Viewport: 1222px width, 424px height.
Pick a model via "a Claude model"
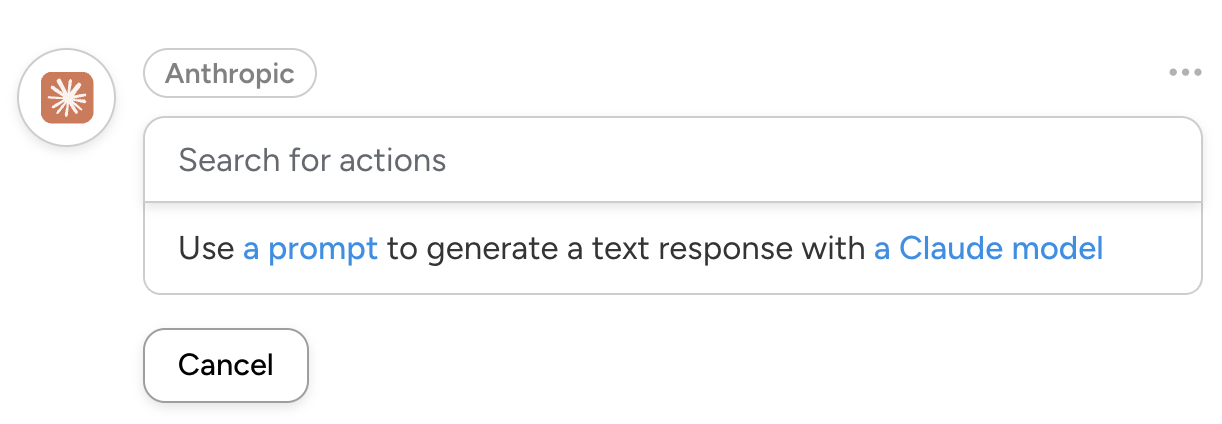[x=988, y=248]
